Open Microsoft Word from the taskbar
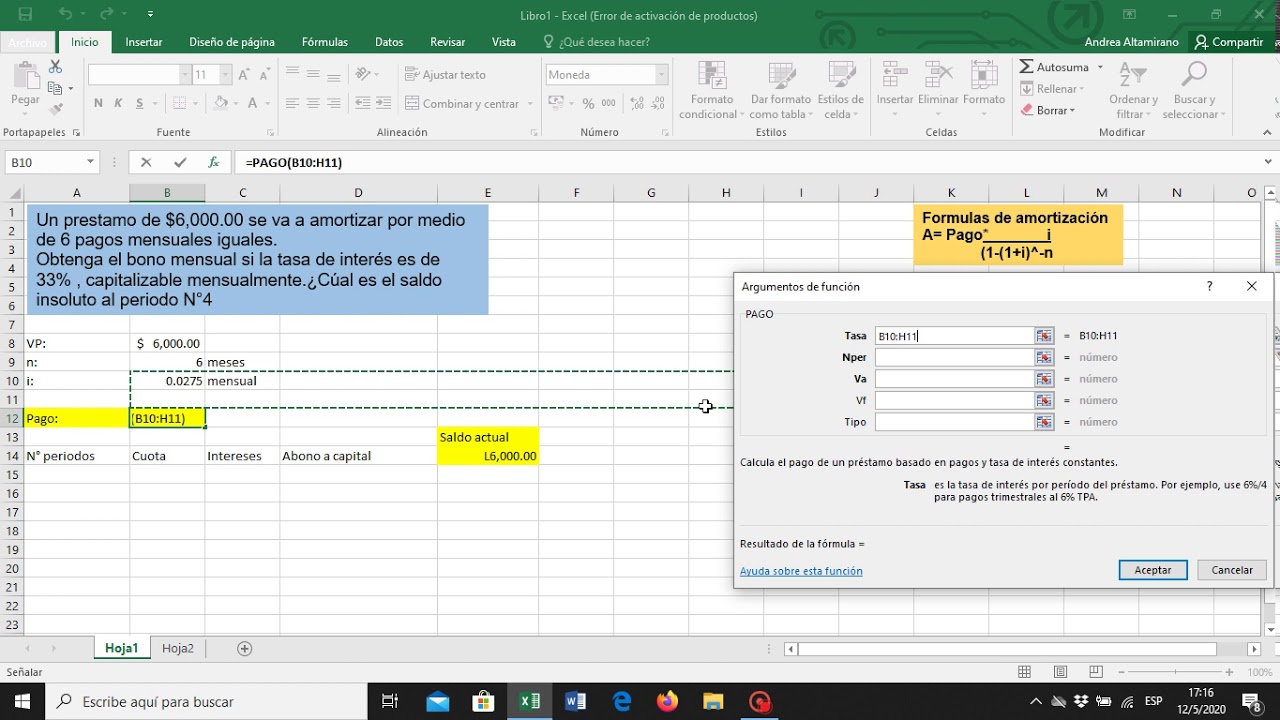The image size is (1280, 720). click(x=575, y=701)
